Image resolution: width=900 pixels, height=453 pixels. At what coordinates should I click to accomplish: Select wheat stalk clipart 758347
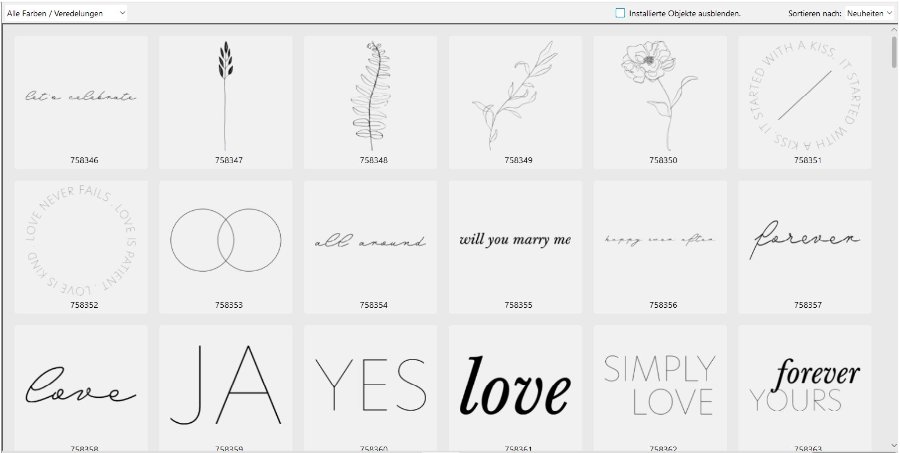[x=226, y=102]
